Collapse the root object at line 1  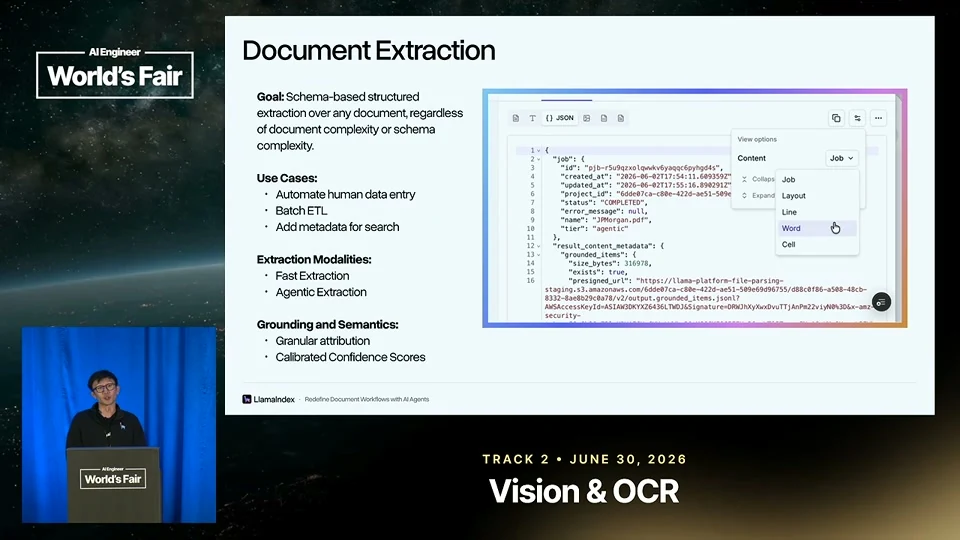pos(539,151)
